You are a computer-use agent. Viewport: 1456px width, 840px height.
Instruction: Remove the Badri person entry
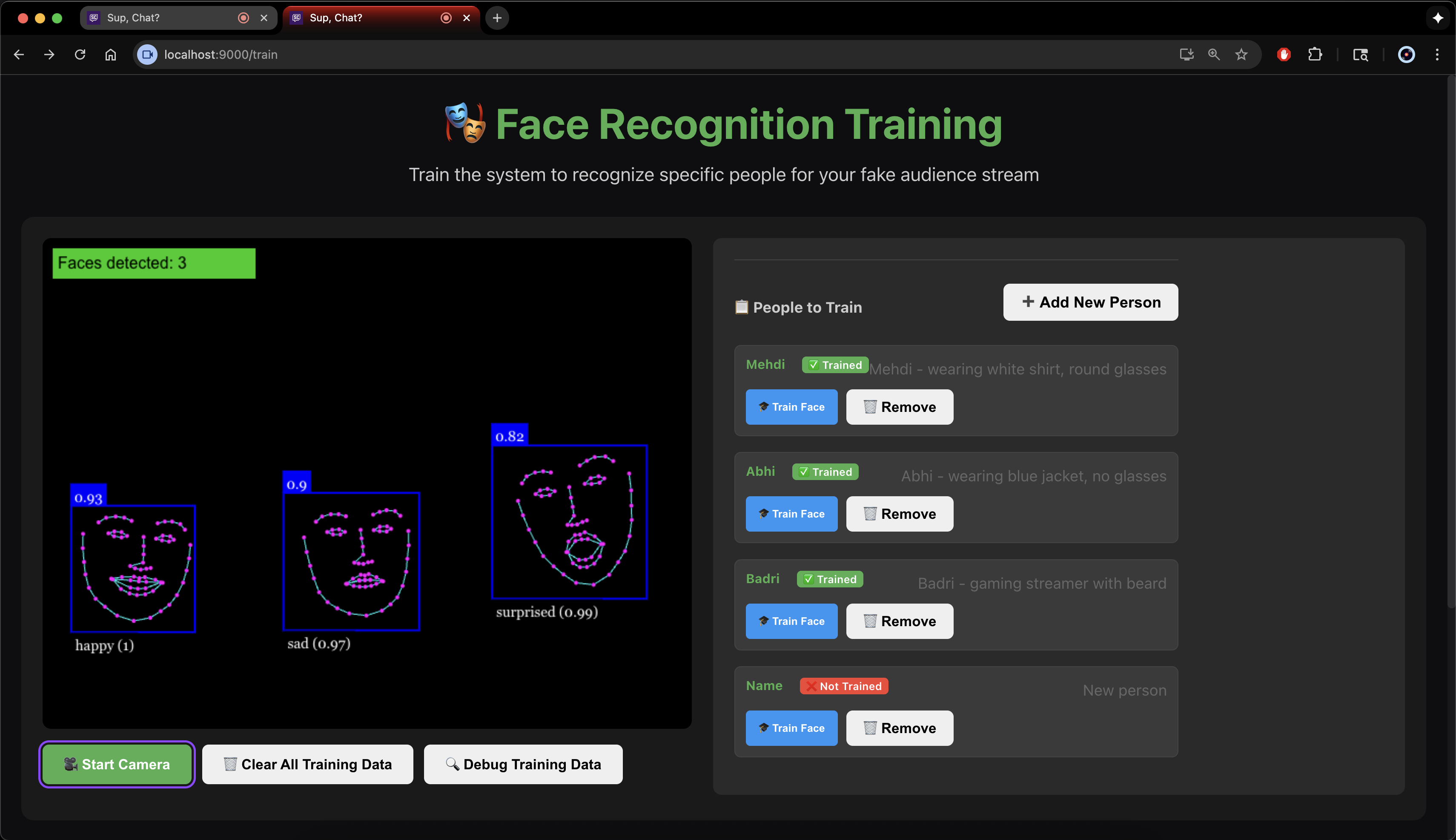point(900,621)
